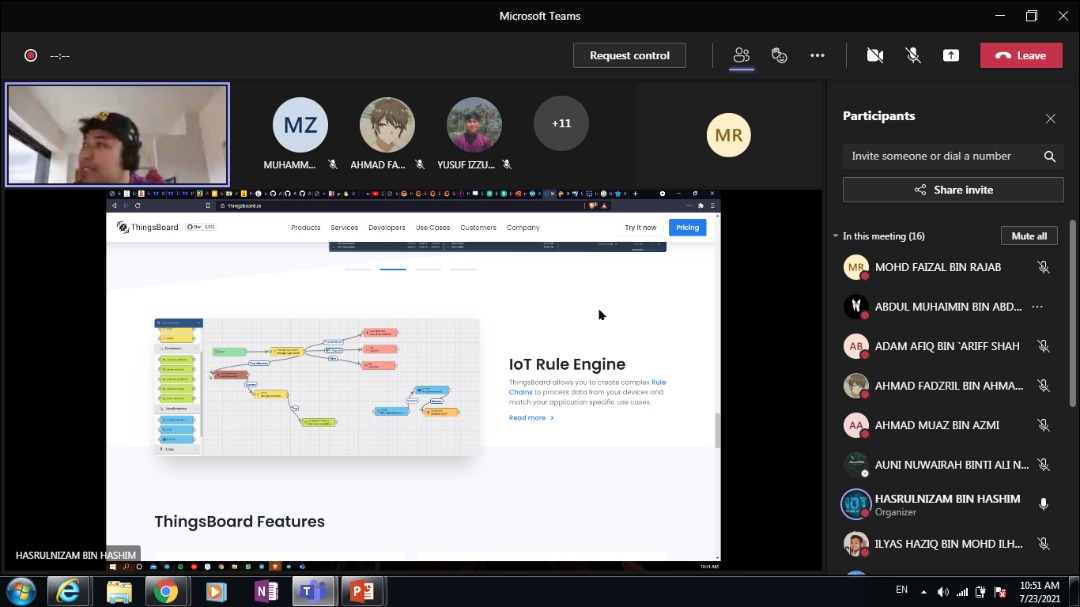The image size is (1080, 607).
Task: Open OneNote from the taskbar
Action: point(266,591)
